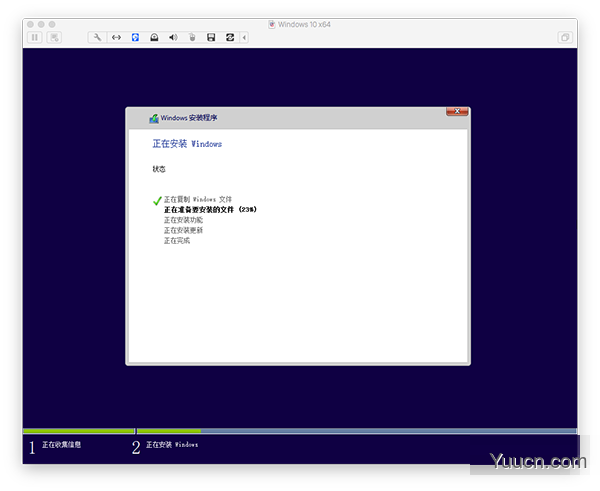Click the floppy disk icon
This screenshot has width=600, height=491.
point(211,37)
